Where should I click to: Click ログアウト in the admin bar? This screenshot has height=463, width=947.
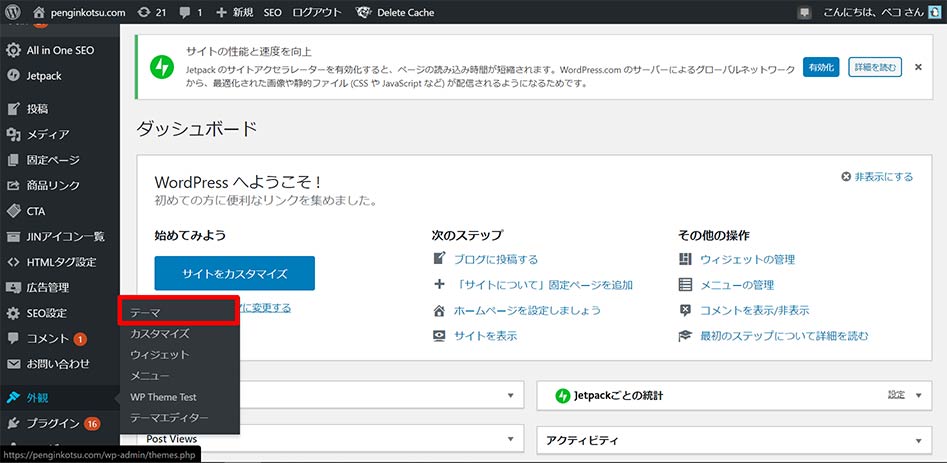click(x=316, y=12)
